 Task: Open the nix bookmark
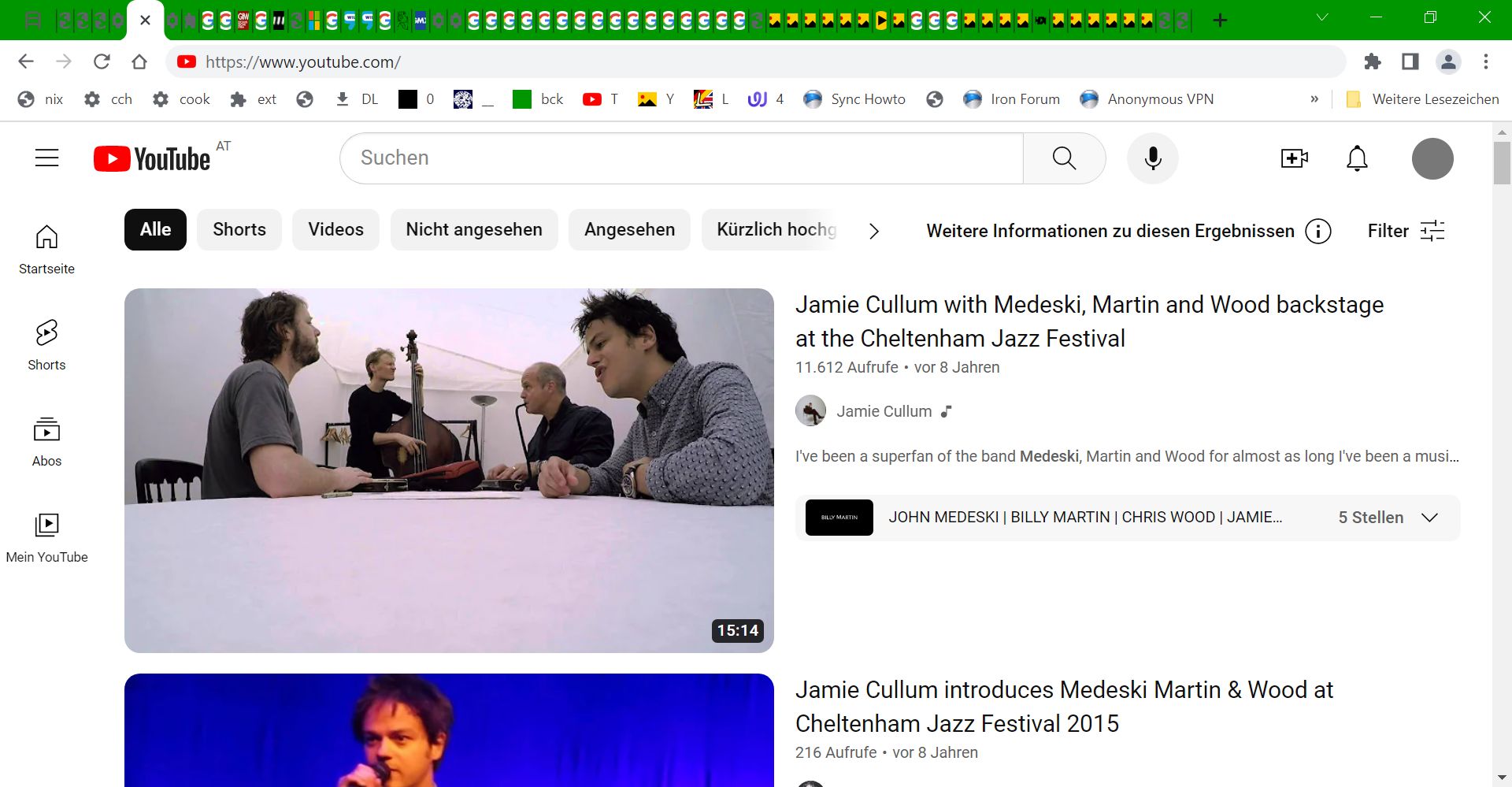40,99
